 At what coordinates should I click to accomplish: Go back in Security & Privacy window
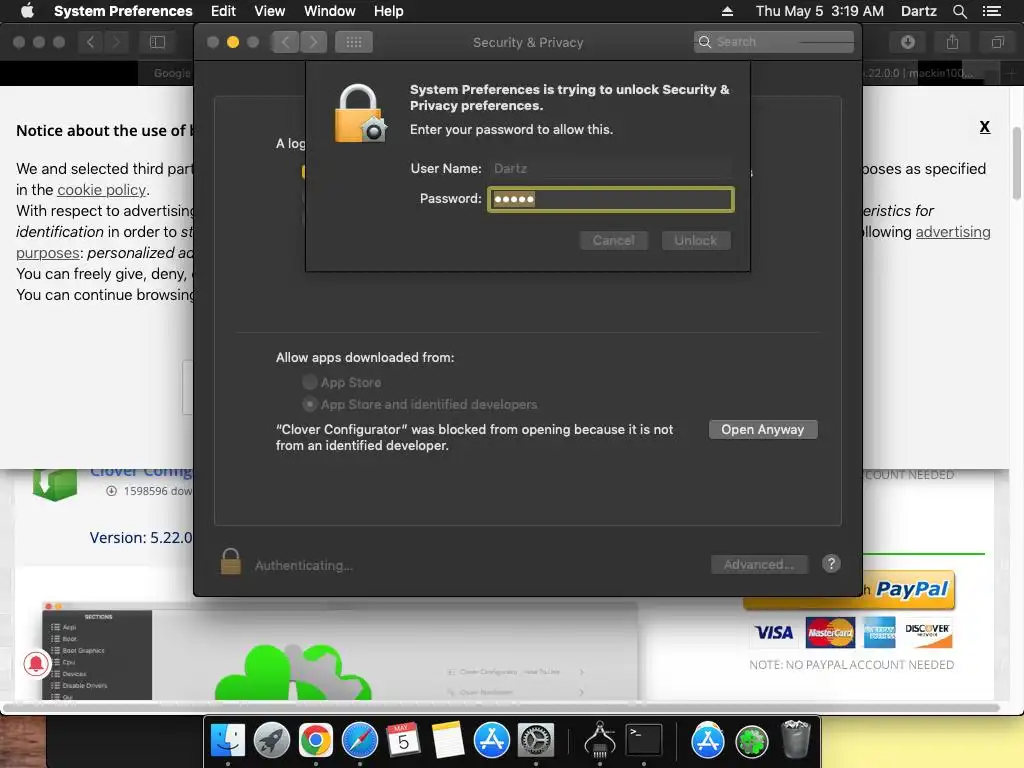285,42
